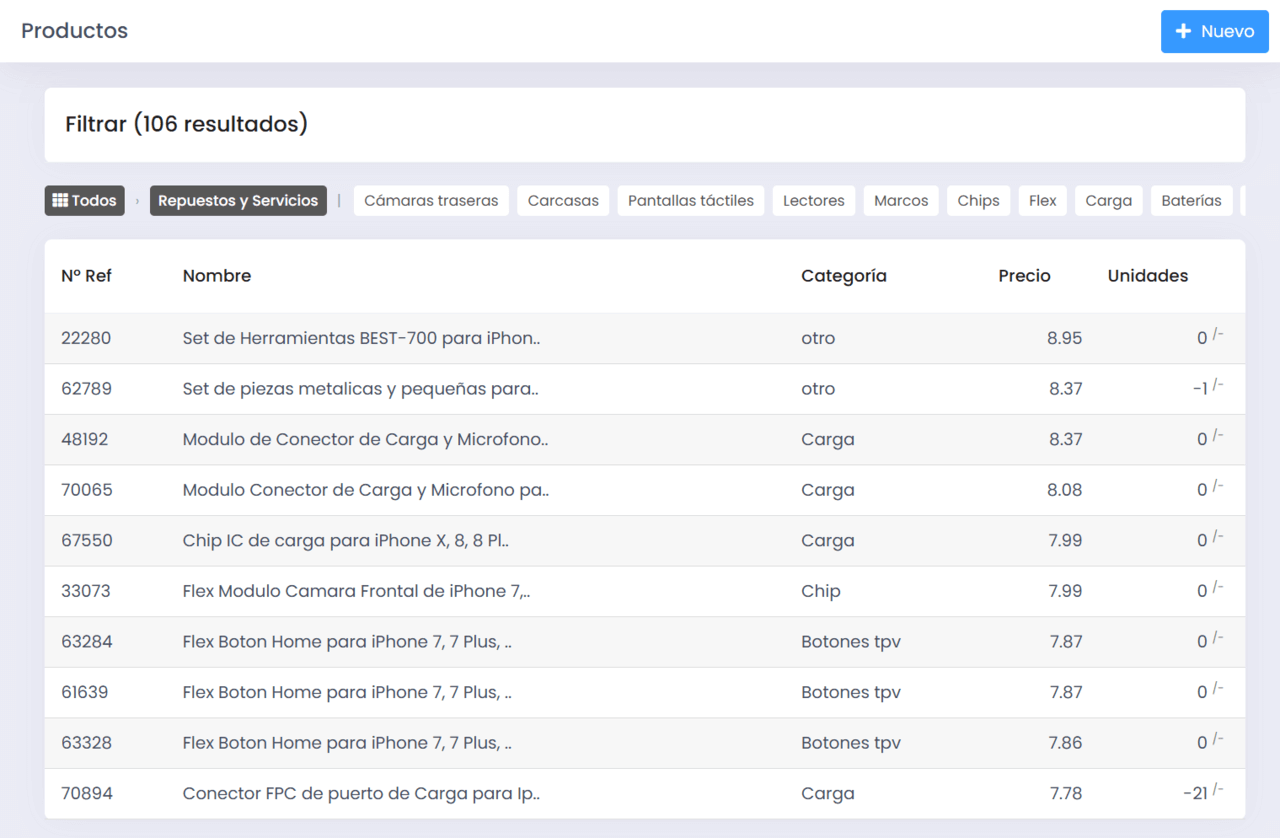Expand the Filtrar results panel
Viewport: 1280px width, 838px height.
186,124
